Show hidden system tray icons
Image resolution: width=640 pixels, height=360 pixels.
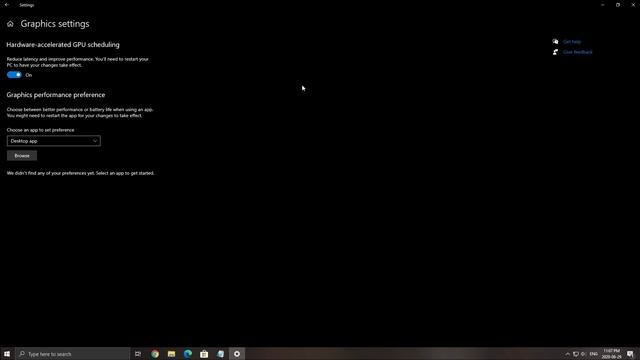pyautogui.click(x=567, y=354)
